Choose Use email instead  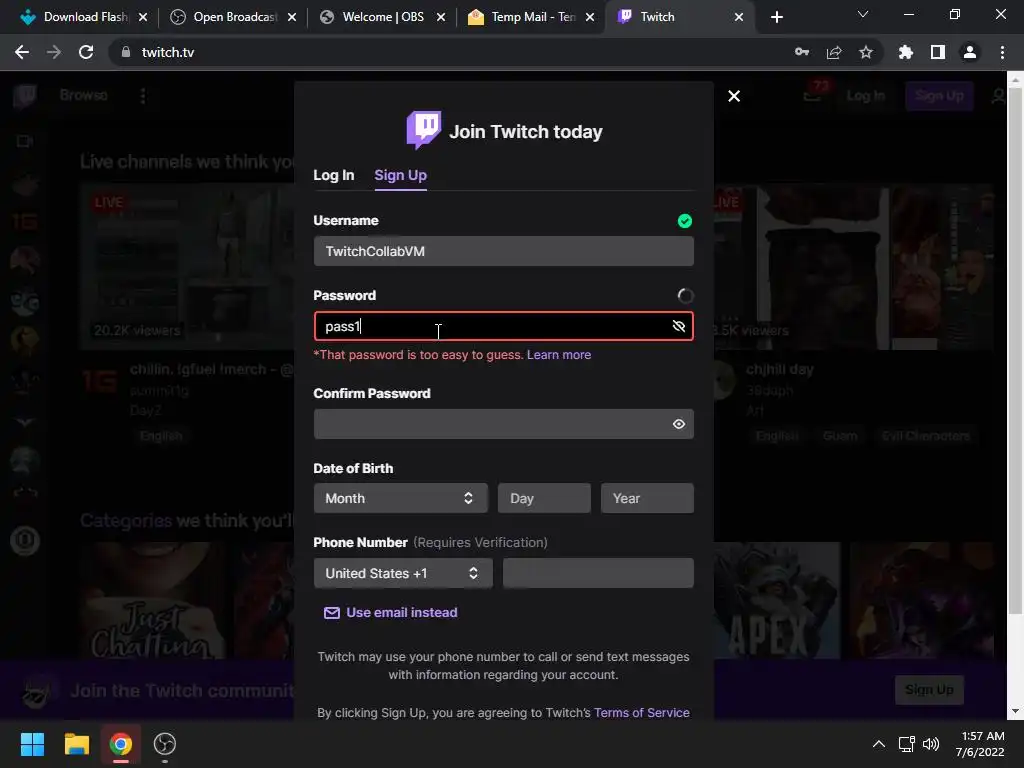pos(391,613)
